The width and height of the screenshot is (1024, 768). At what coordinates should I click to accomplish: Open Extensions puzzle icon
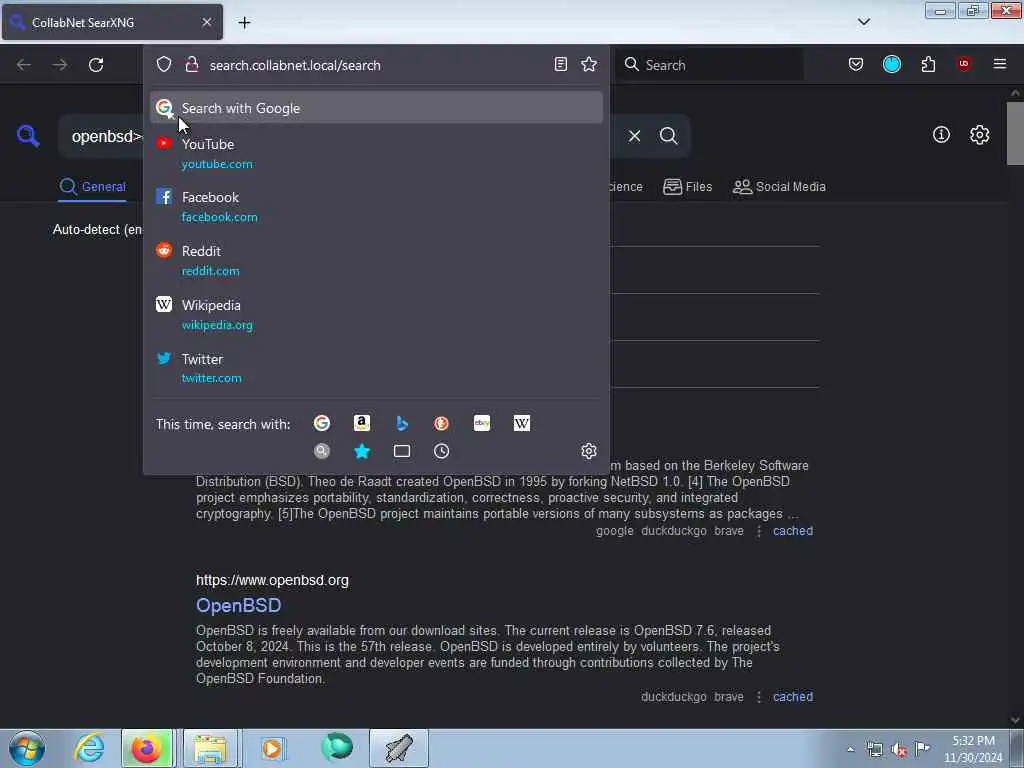coord(929,64)
